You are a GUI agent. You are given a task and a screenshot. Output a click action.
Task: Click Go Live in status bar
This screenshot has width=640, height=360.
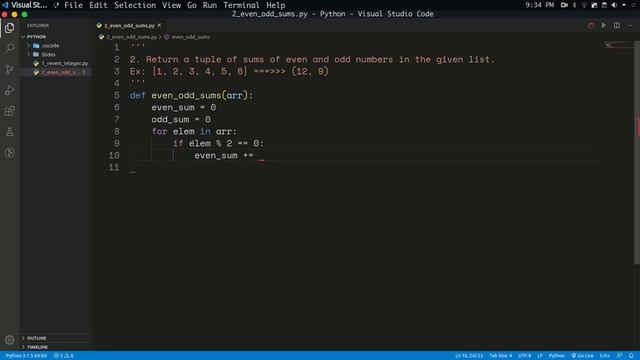[583, 356]
